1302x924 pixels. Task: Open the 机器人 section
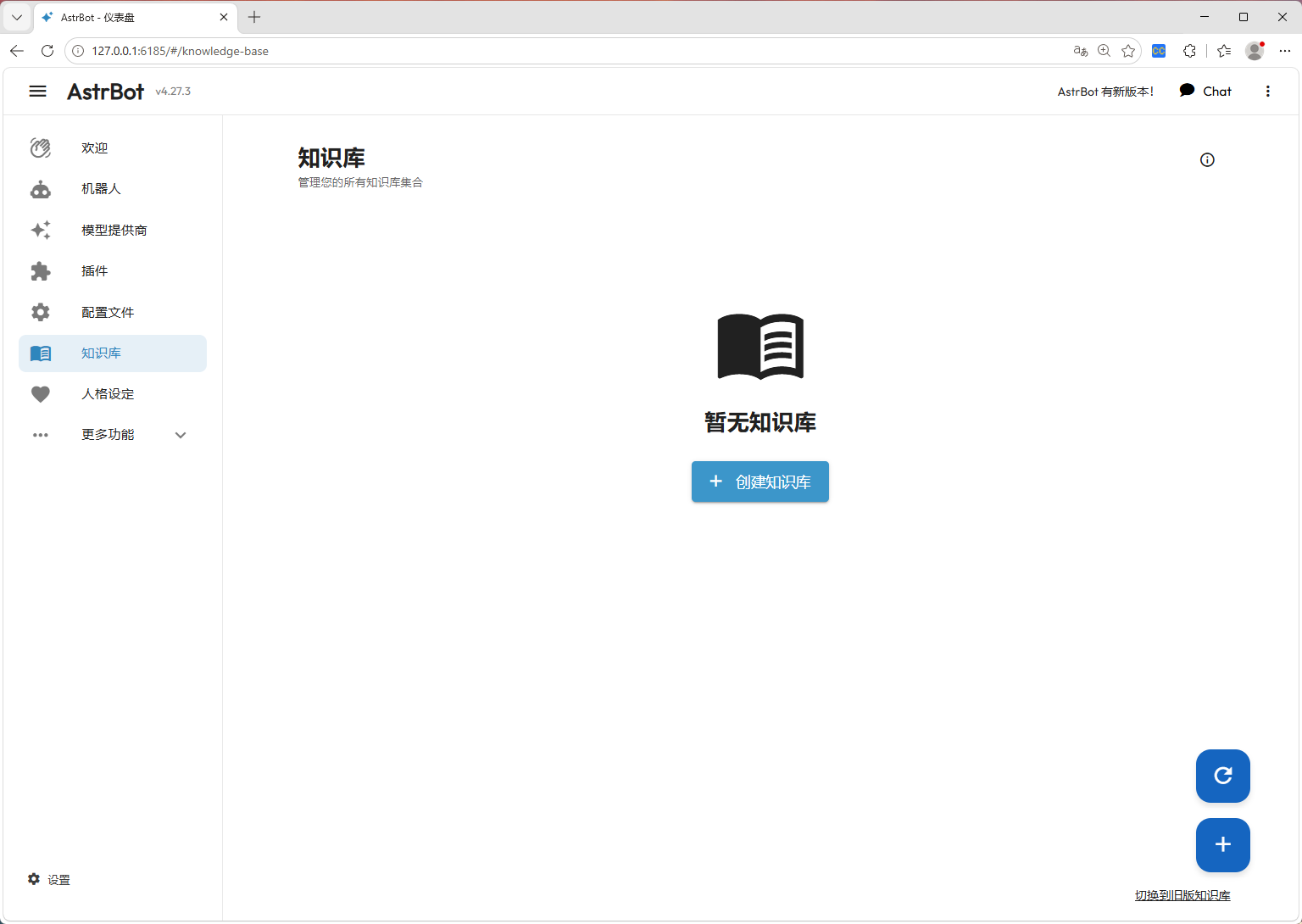click(x=113, y=189)
